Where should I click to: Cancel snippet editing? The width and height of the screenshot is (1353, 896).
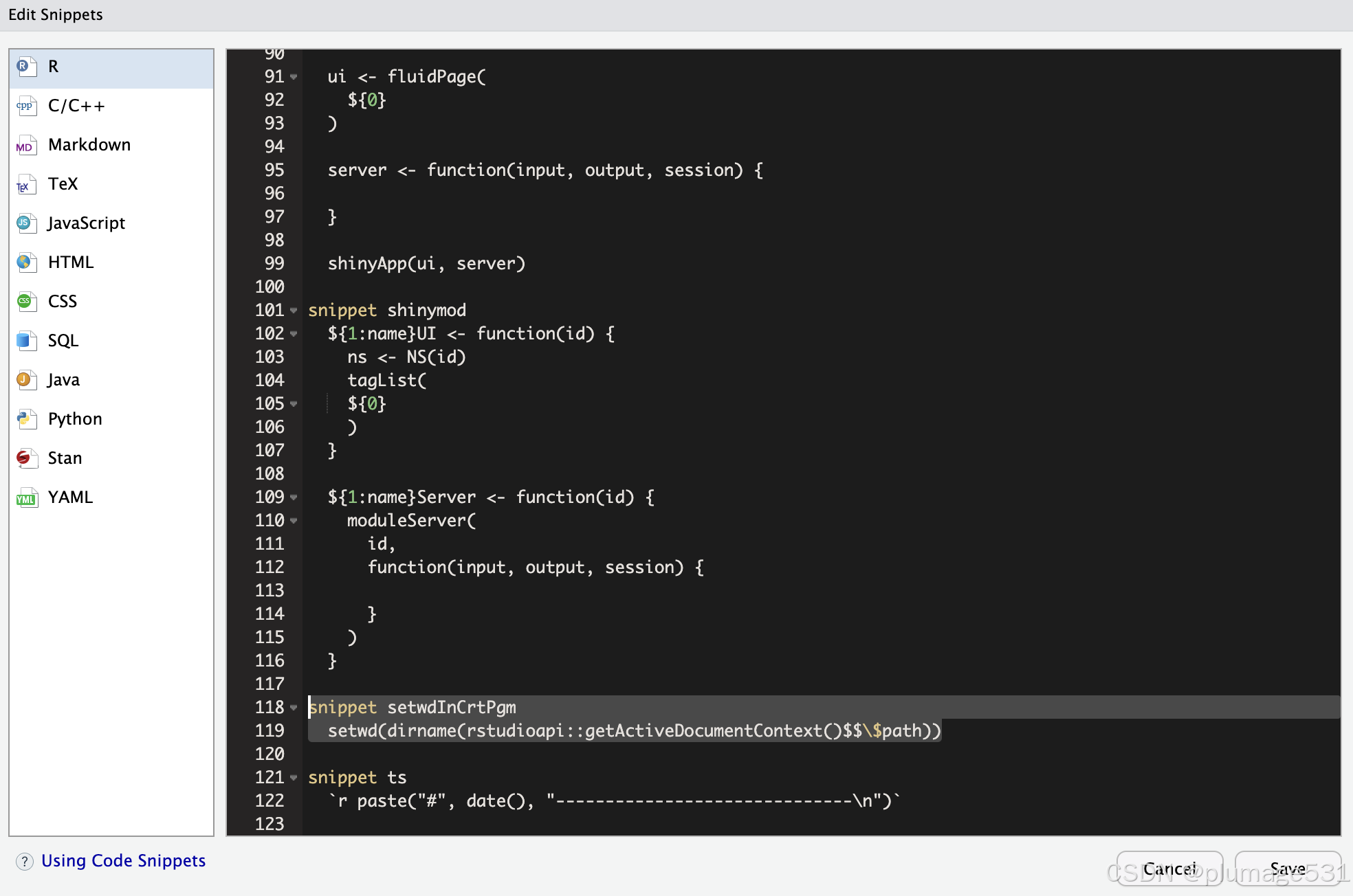click(1170, 868)
